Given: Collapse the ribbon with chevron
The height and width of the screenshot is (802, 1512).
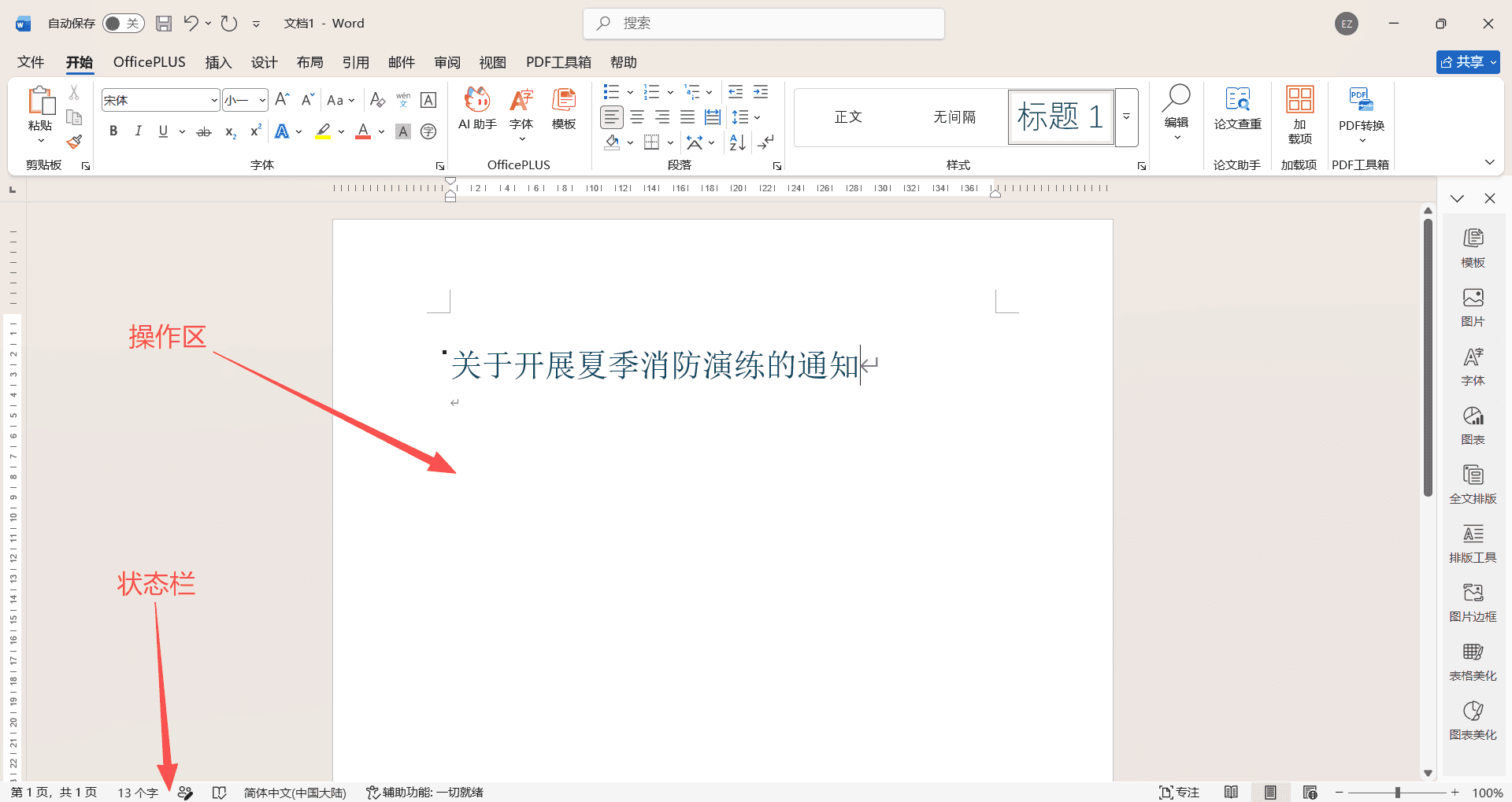Looking at the screenshot, I should (x=1489, y=162).
